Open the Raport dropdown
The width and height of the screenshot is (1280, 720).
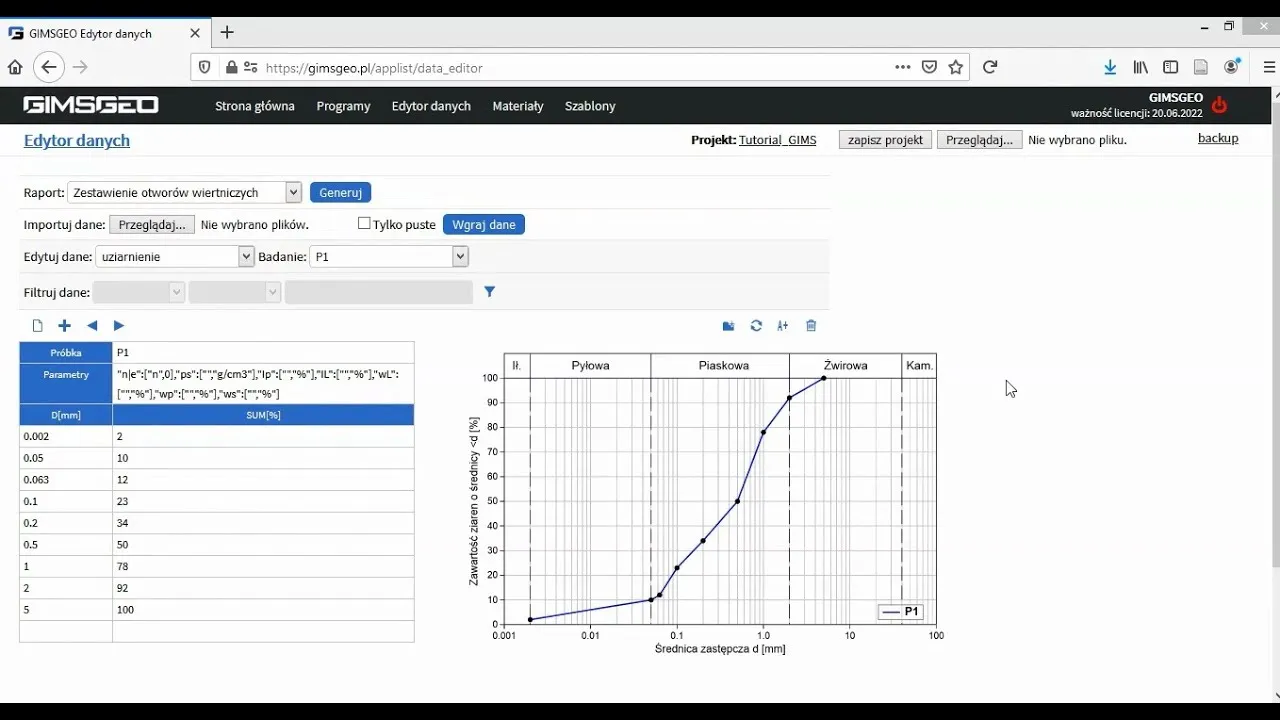[184, 192]
